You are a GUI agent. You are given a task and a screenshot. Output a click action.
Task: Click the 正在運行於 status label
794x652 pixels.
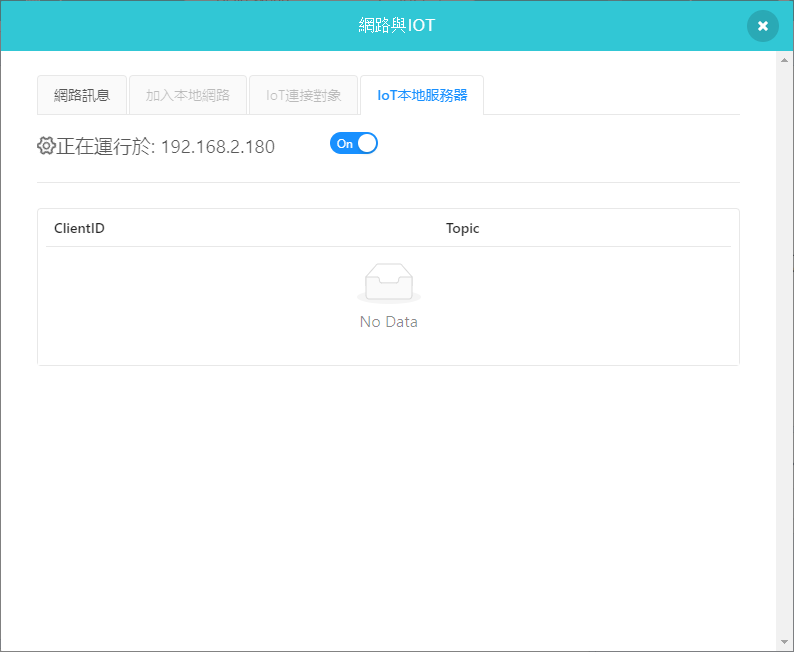click(x=105, y=147)
